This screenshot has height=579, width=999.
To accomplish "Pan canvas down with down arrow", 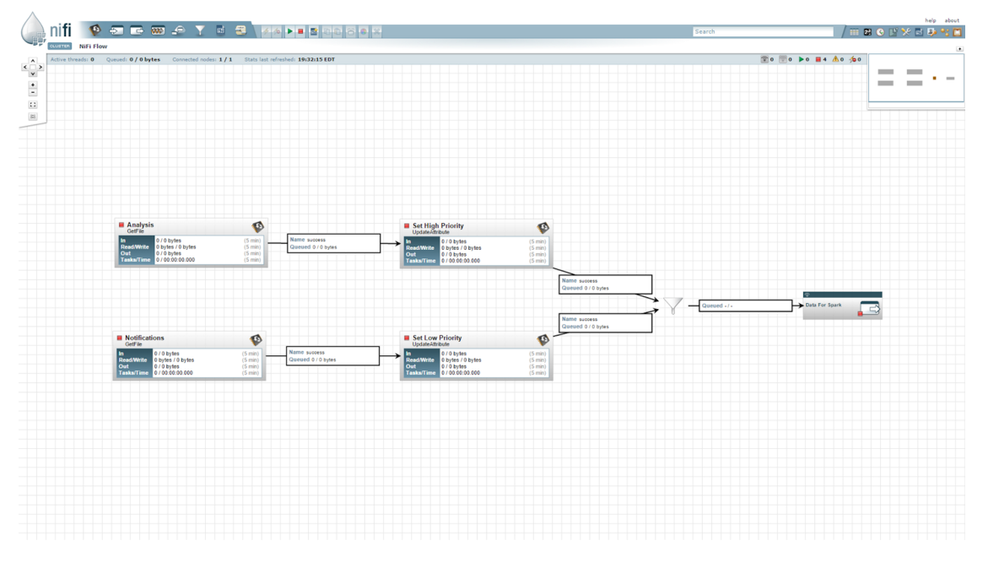I will coord(32,74).
